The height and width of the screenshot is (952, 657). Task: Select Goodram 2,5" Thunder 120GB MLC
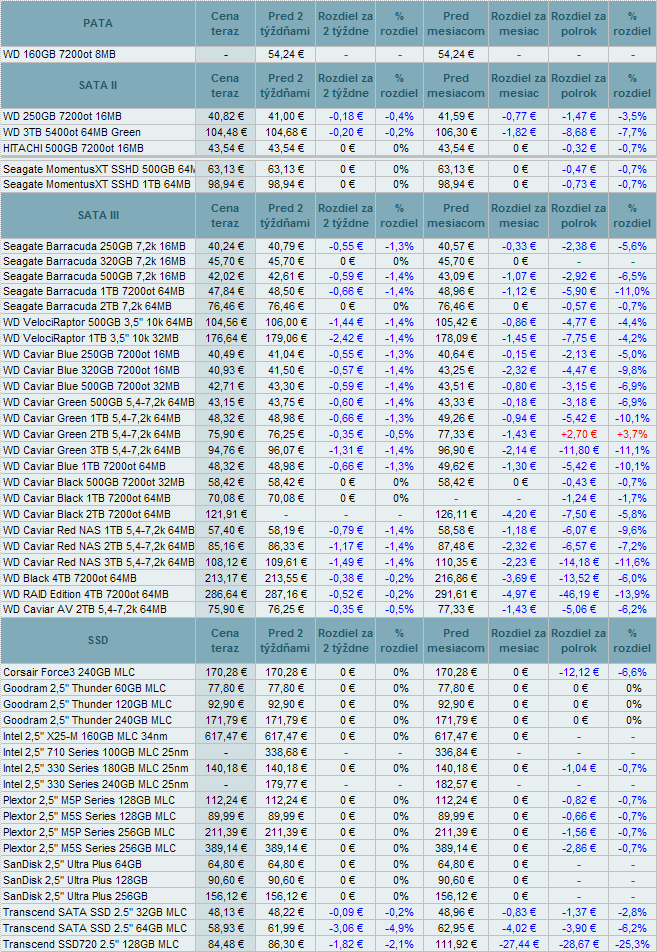tap(87, 704)
